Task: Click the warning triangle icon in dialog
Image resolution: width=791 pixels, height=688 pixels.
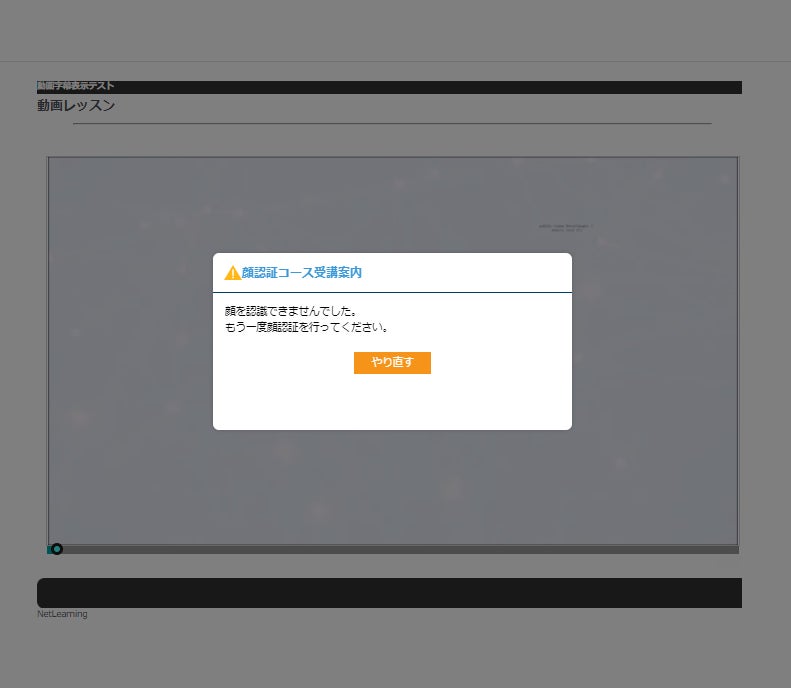Action: [232, 273]
